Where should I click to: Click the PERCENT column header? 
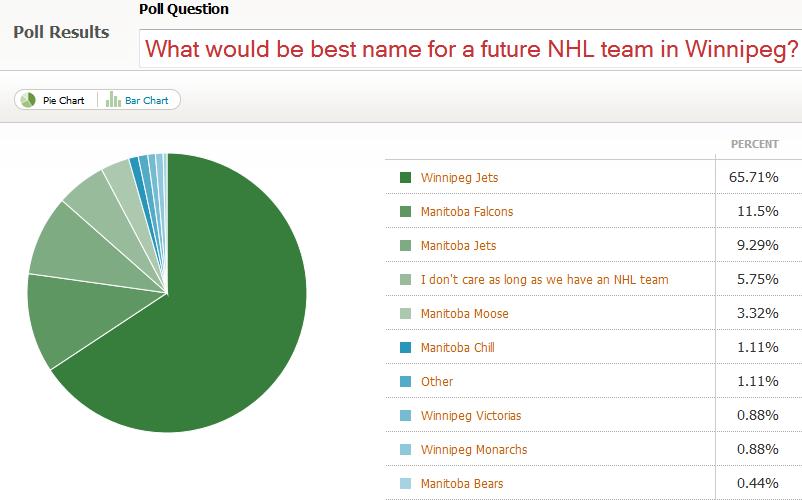click(x=754, y=144)
